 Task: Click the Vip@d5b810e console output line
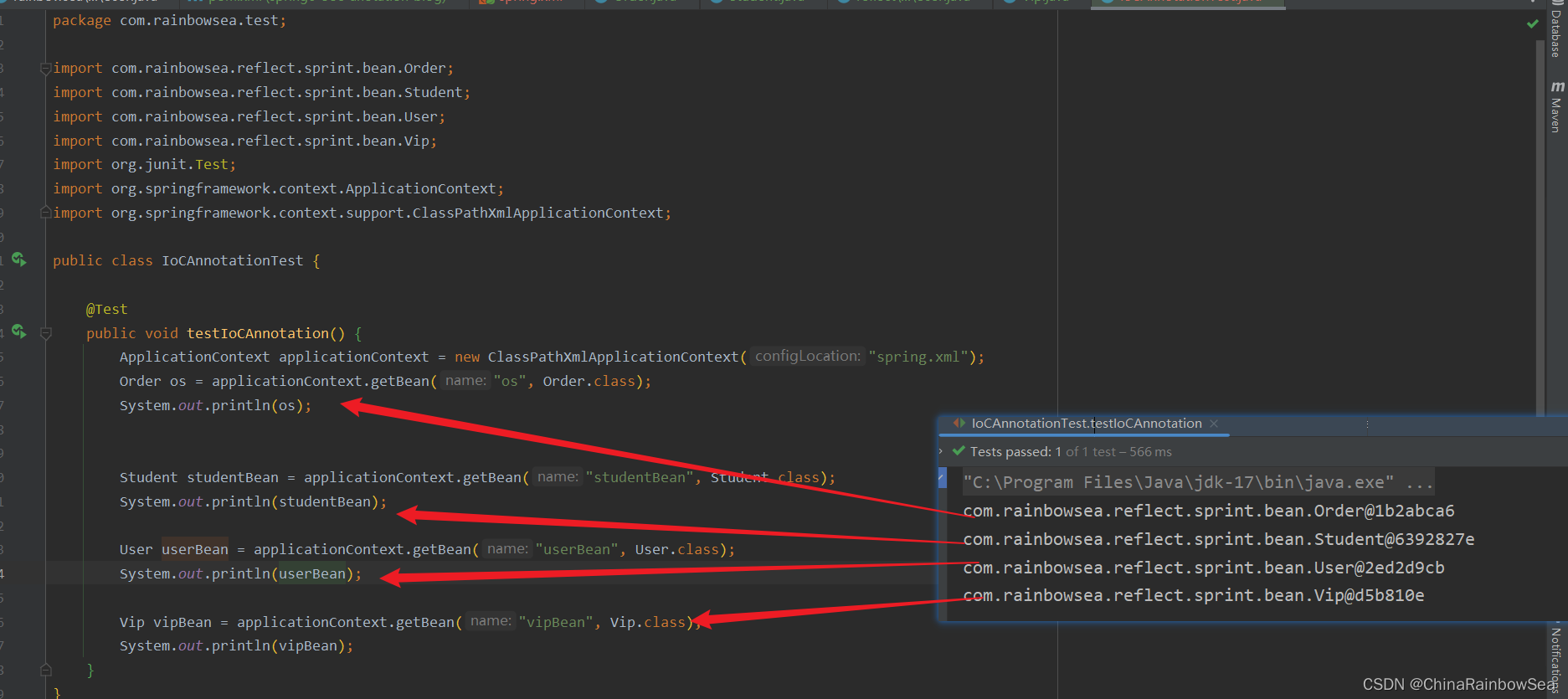click(x=1194, y=595)
